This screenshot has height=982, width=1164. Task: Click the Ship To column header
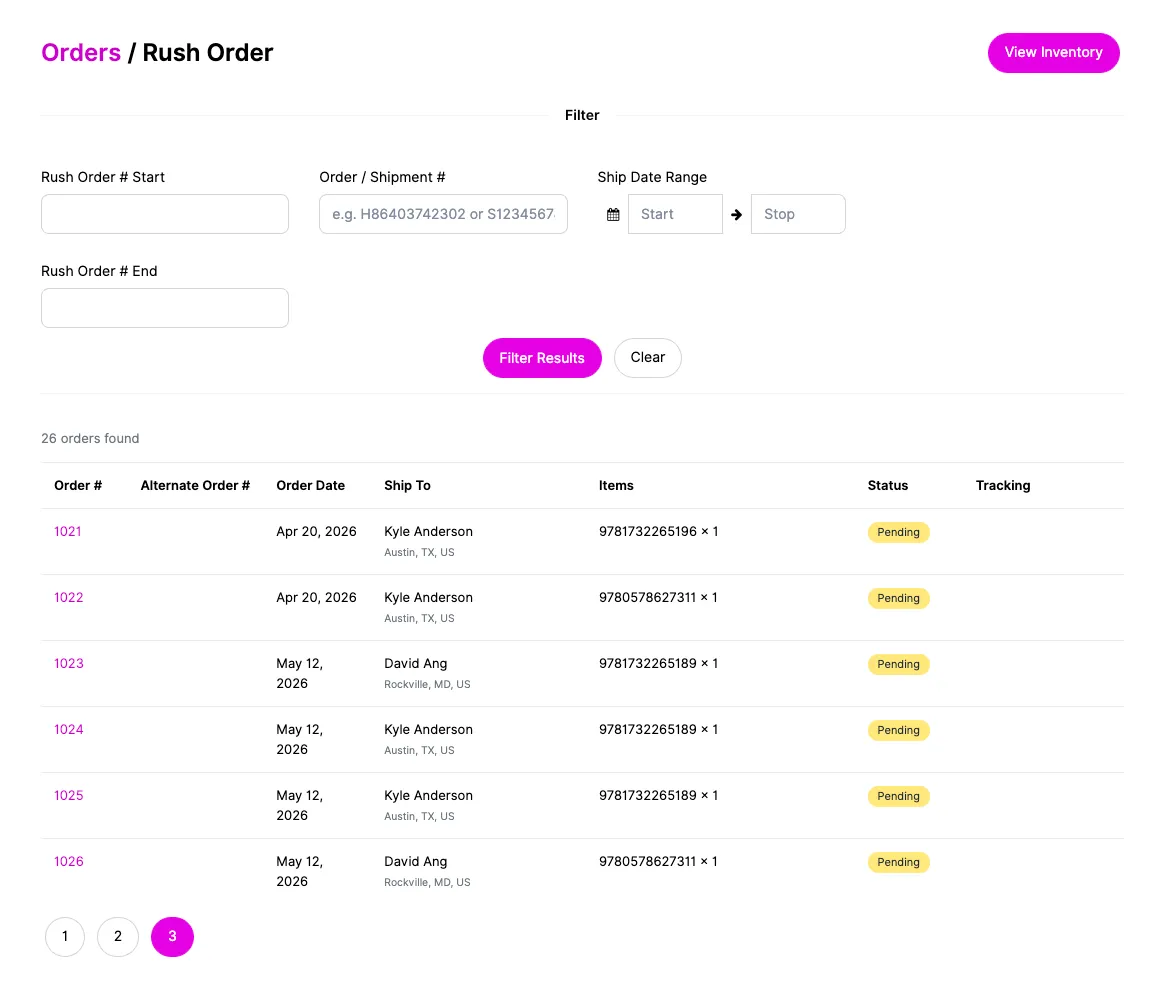pos(408,485)
